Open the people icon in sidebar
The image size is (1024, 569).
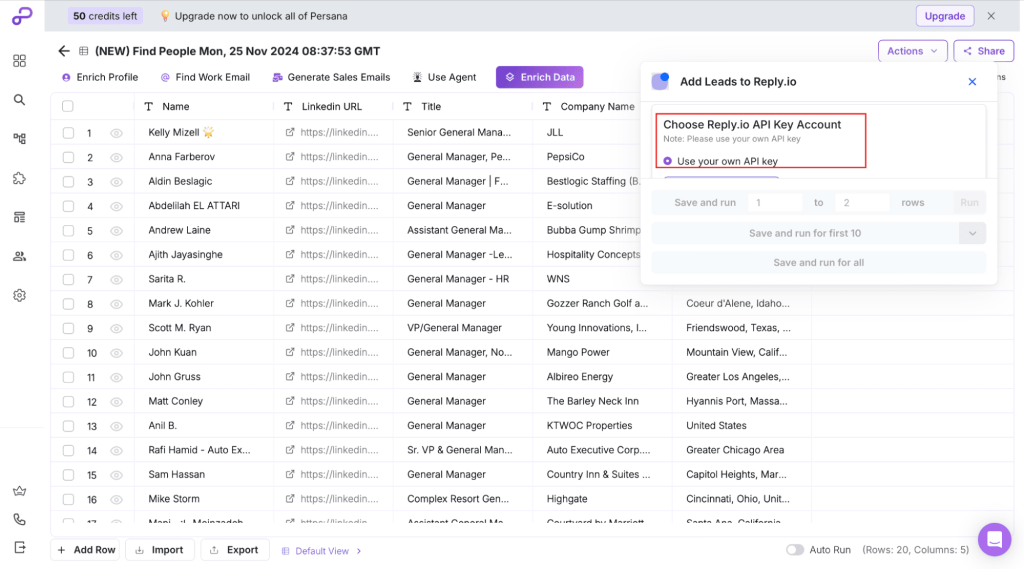[20, 256]
